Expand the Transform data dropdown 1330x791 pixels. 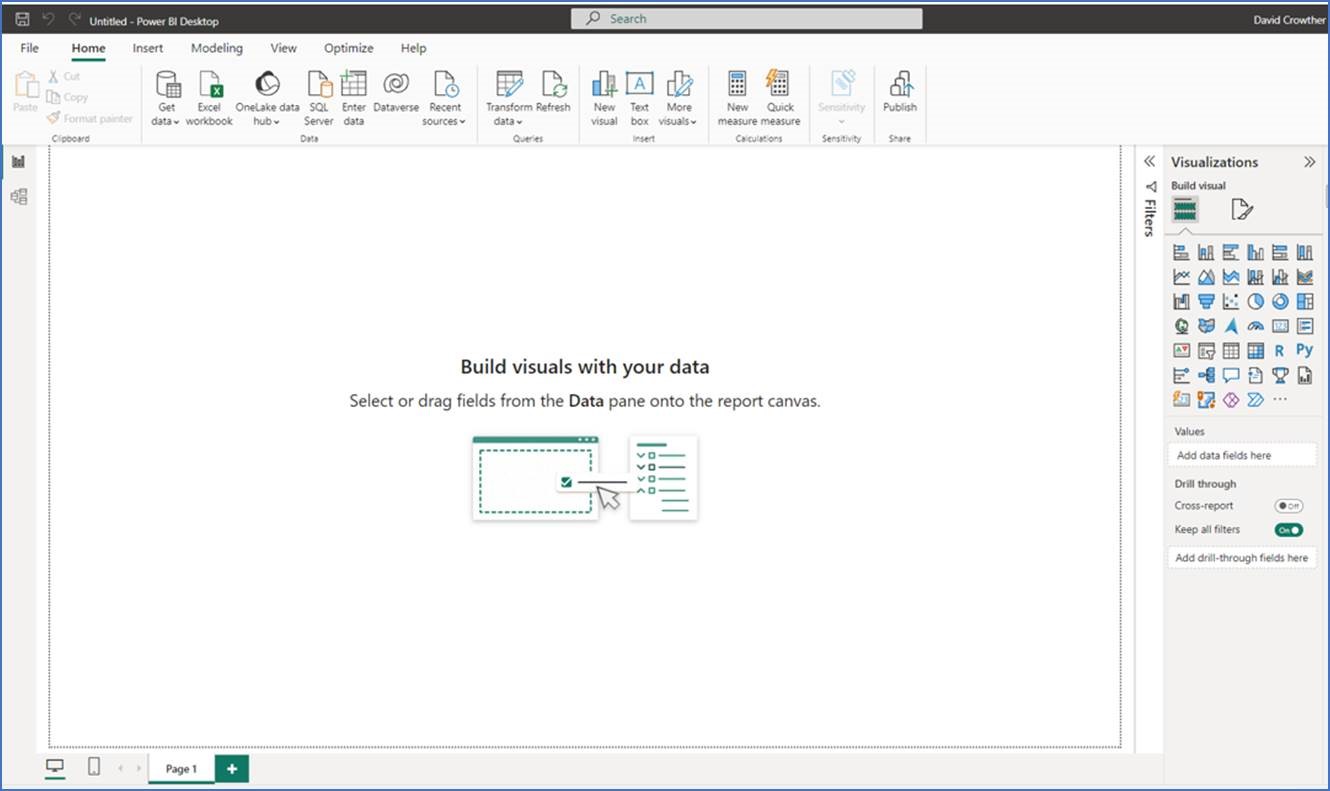coord(509,98)
